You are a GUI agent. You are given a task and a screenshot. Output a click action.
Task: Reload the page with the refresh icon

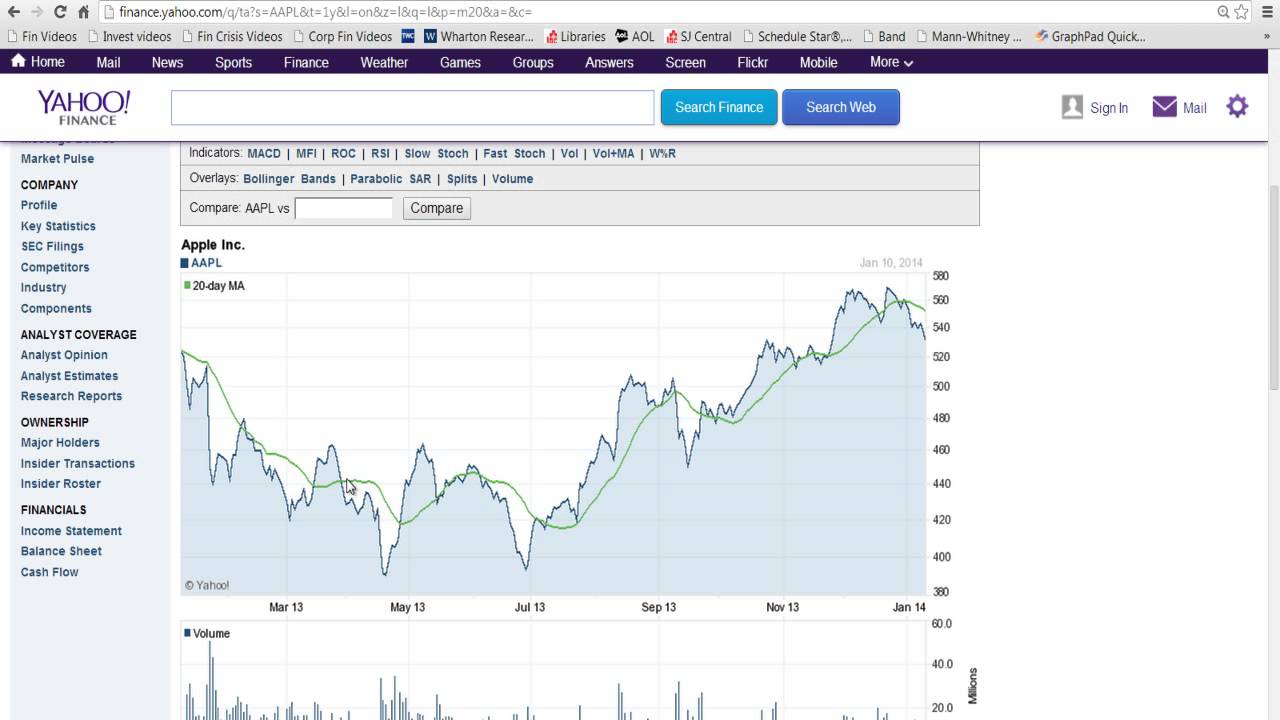(60, 12)
